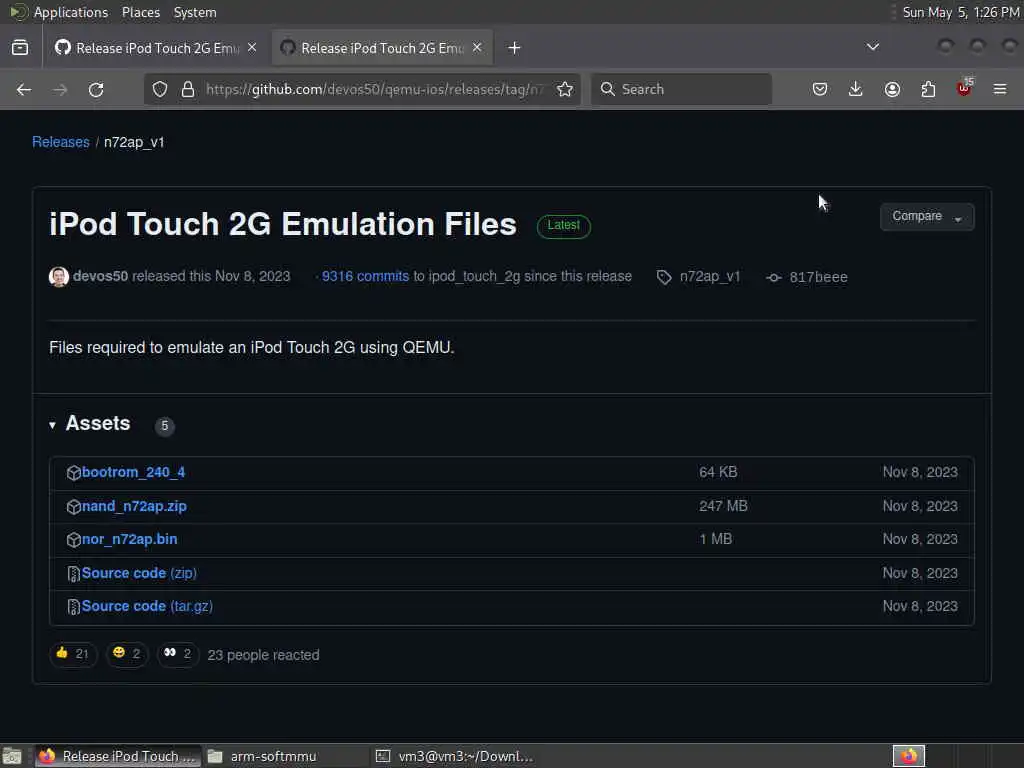Open the Firefox hamburger menu

coord(1000,89)
